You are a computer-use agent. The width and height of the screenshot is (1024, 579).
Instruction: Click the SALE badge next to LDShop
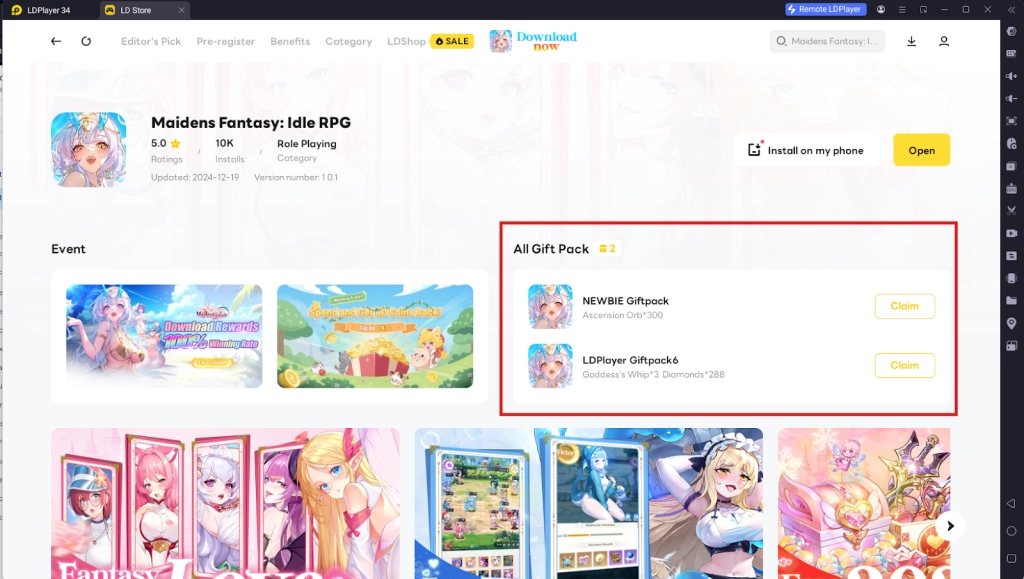[x=452, y=41]
